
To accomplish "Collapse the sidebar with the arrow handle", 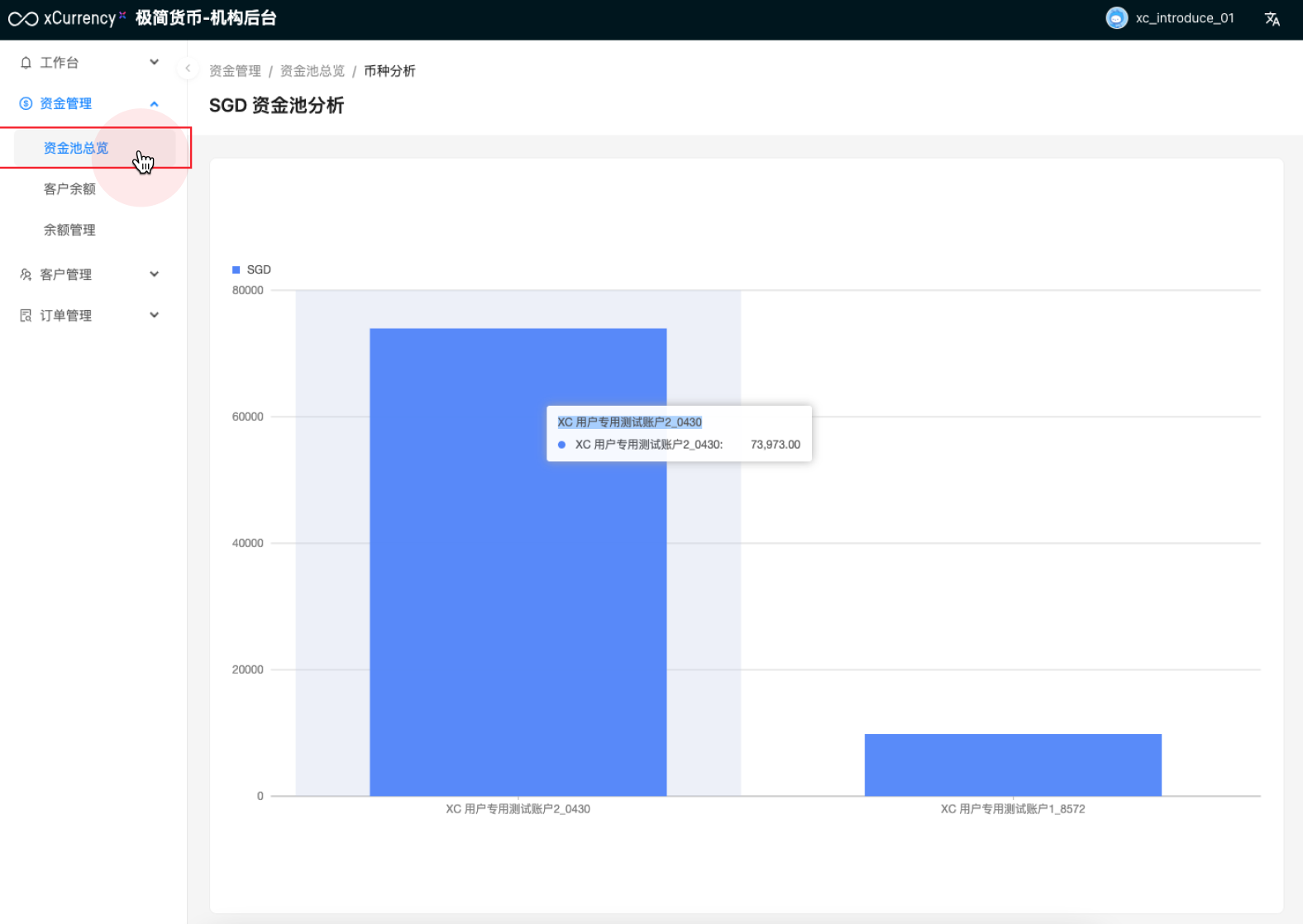I will (188, 69).
